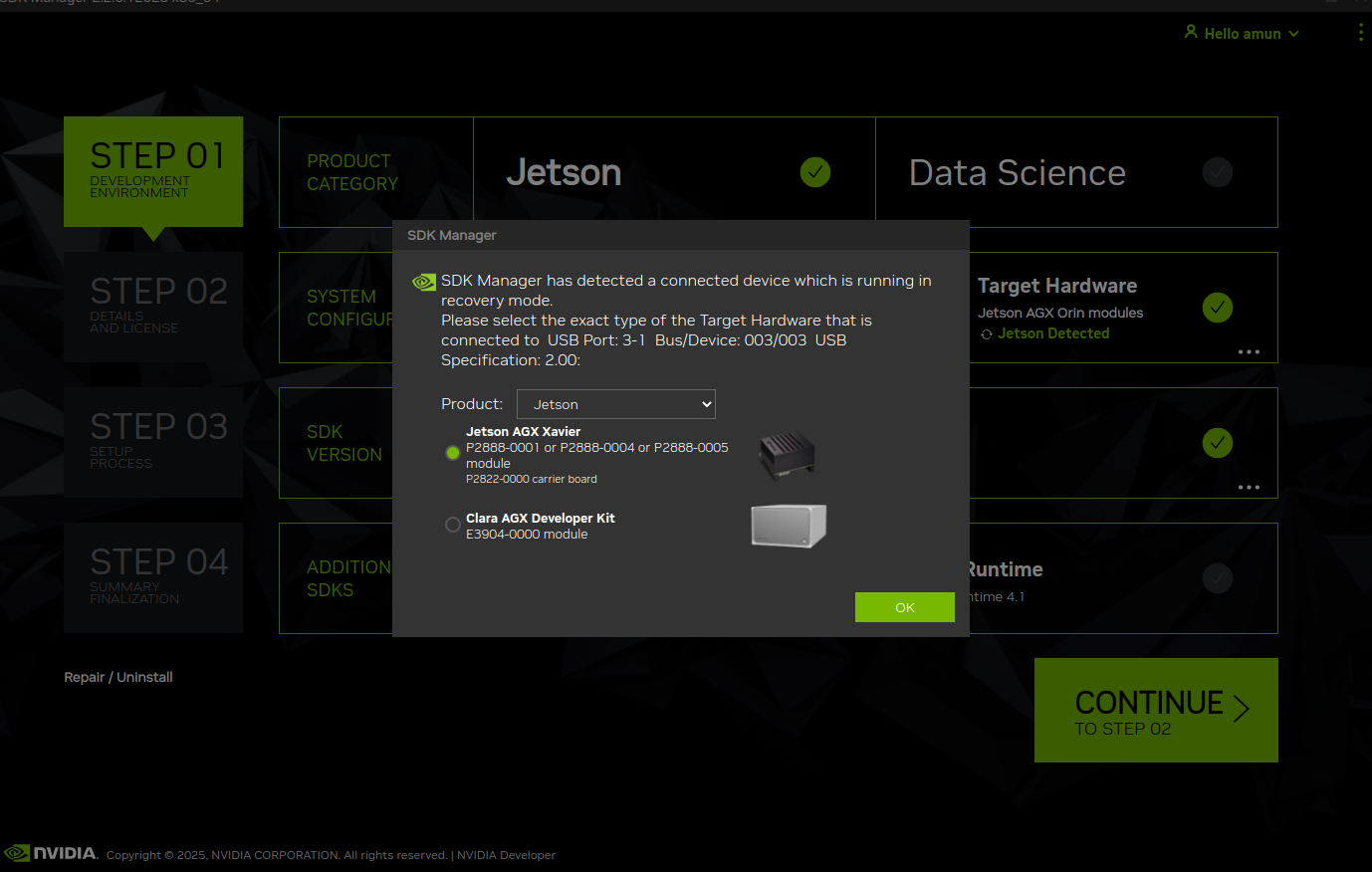Open the Target Hardware three-dots options
This screenshot has width=1372, height=872.
(x=1249, y=351)
